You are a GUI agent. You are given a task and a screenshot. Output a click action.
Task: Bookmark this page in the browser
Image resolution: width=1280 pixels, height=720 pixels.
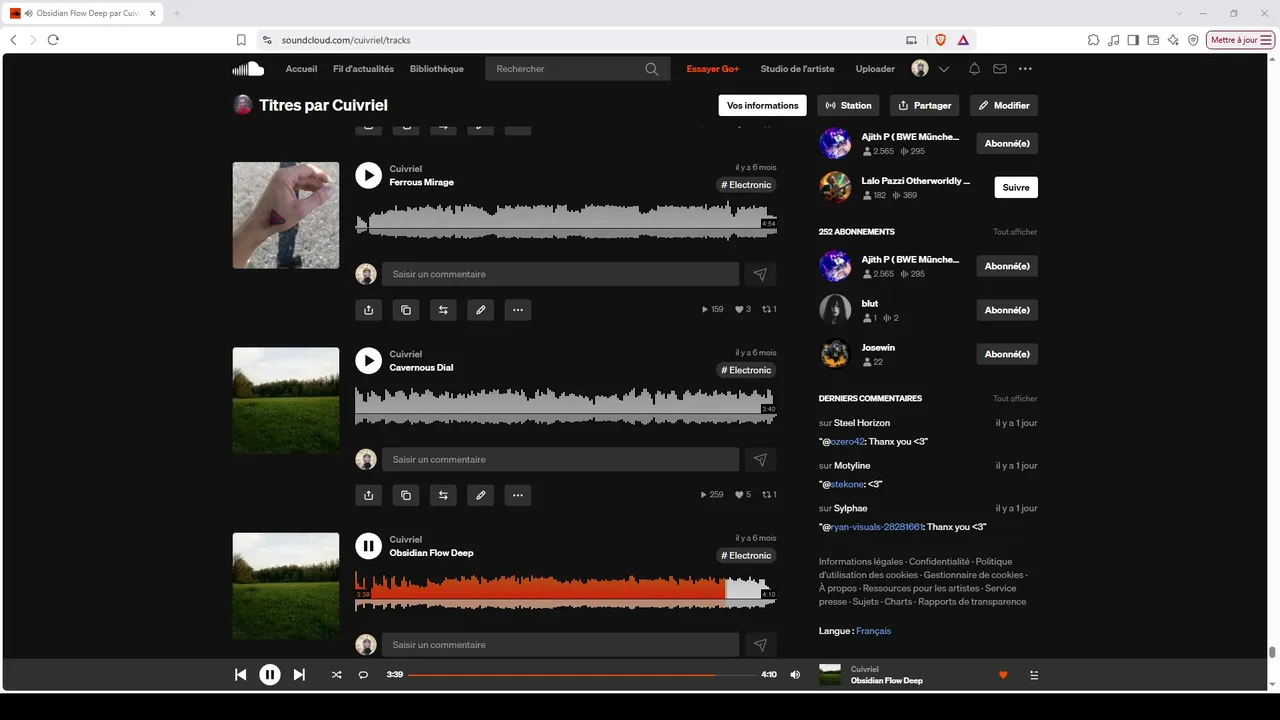tap(241, 40)
